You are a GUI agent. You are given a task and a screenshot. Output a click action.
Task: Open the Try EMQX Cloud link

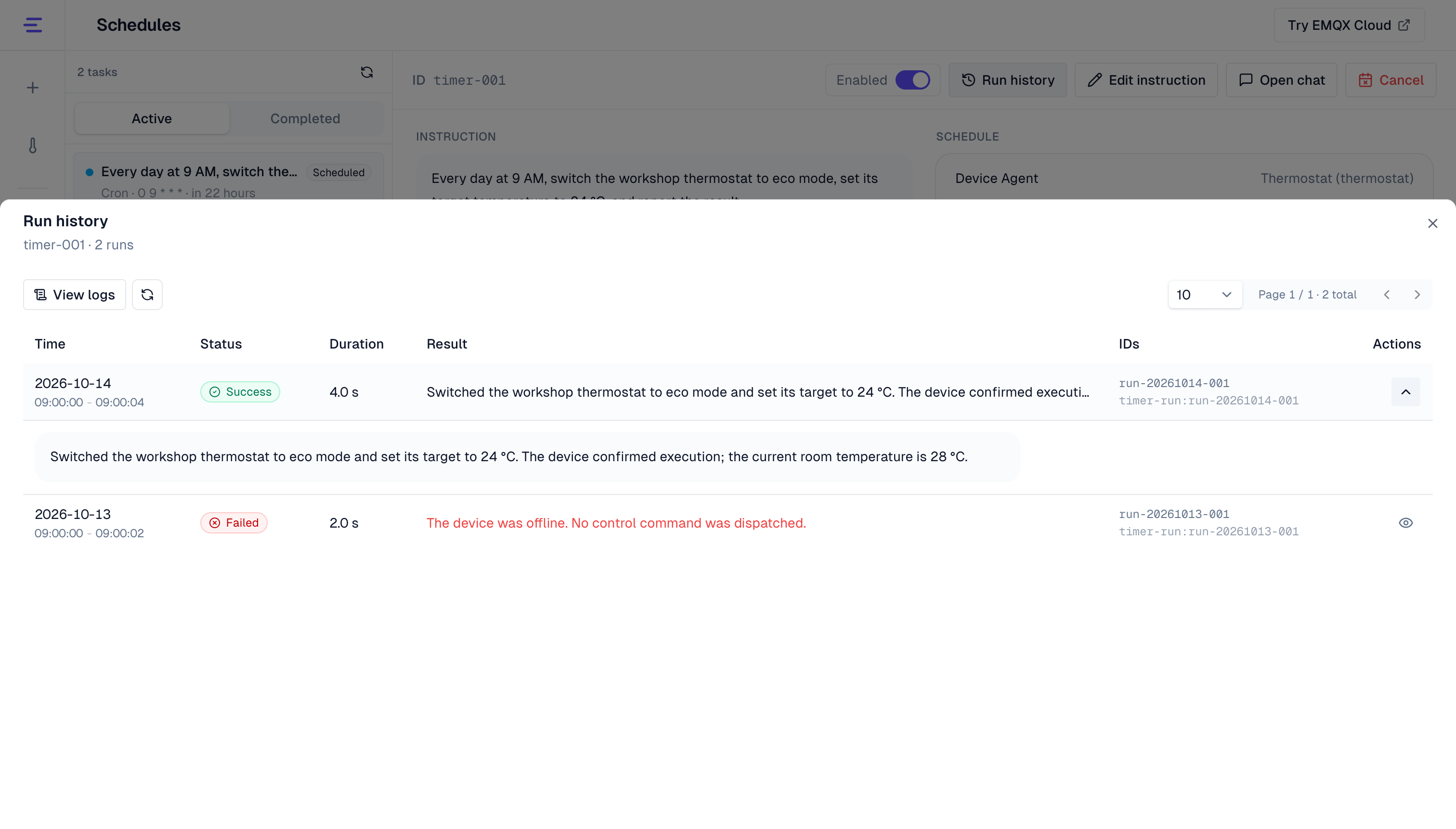coord(1349,25)
